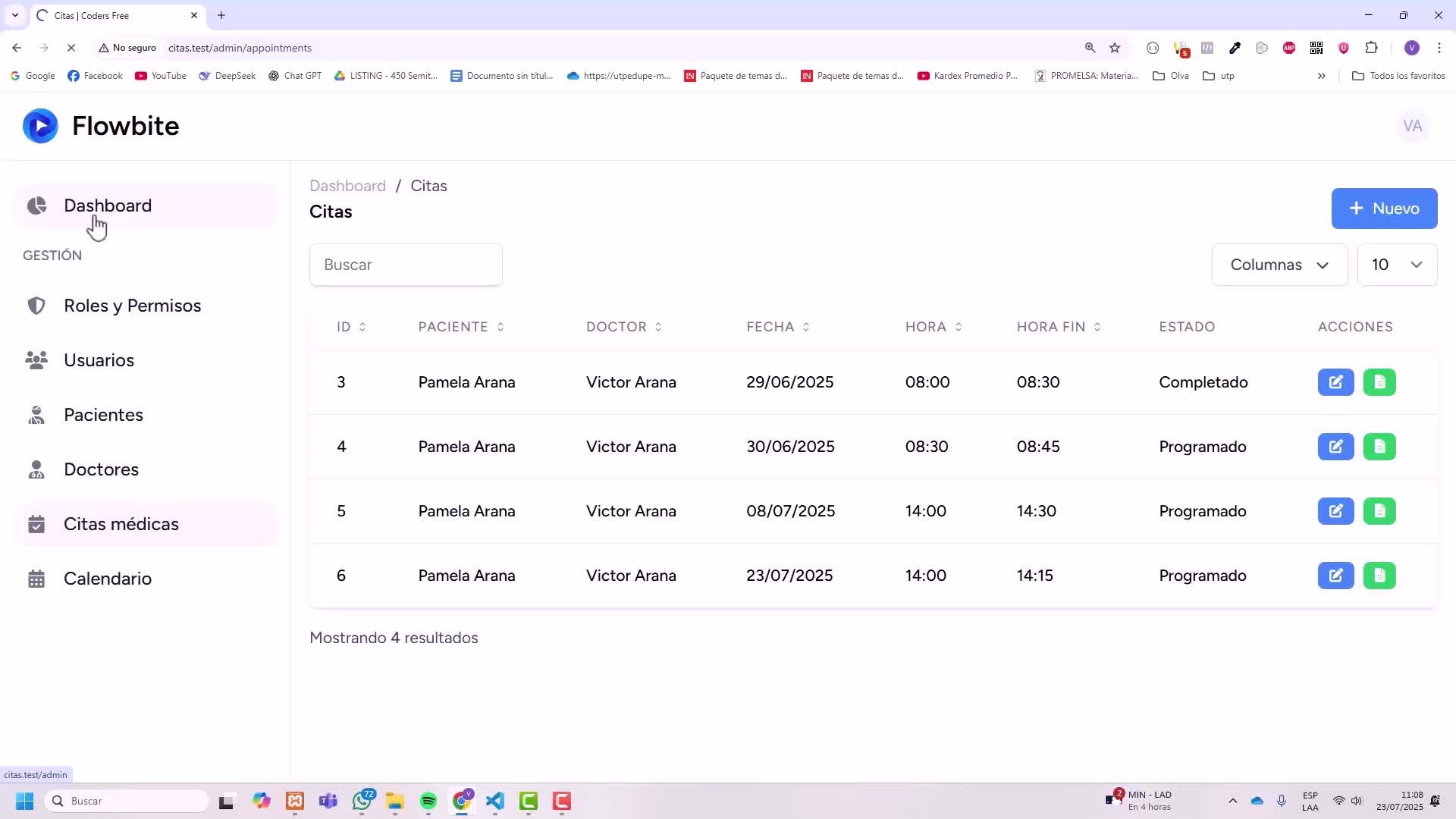
Task: Open Spotify from the taskbar
Action: 428,801
